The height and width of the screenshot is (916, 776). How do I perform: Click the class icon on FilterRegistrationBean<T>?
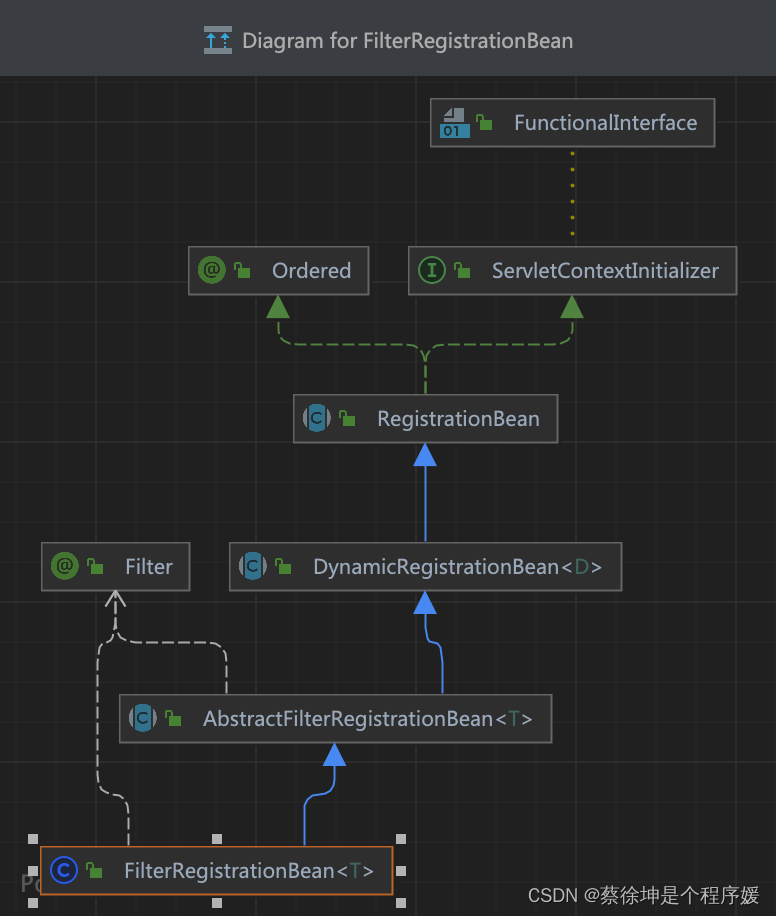tap(64, 870)
